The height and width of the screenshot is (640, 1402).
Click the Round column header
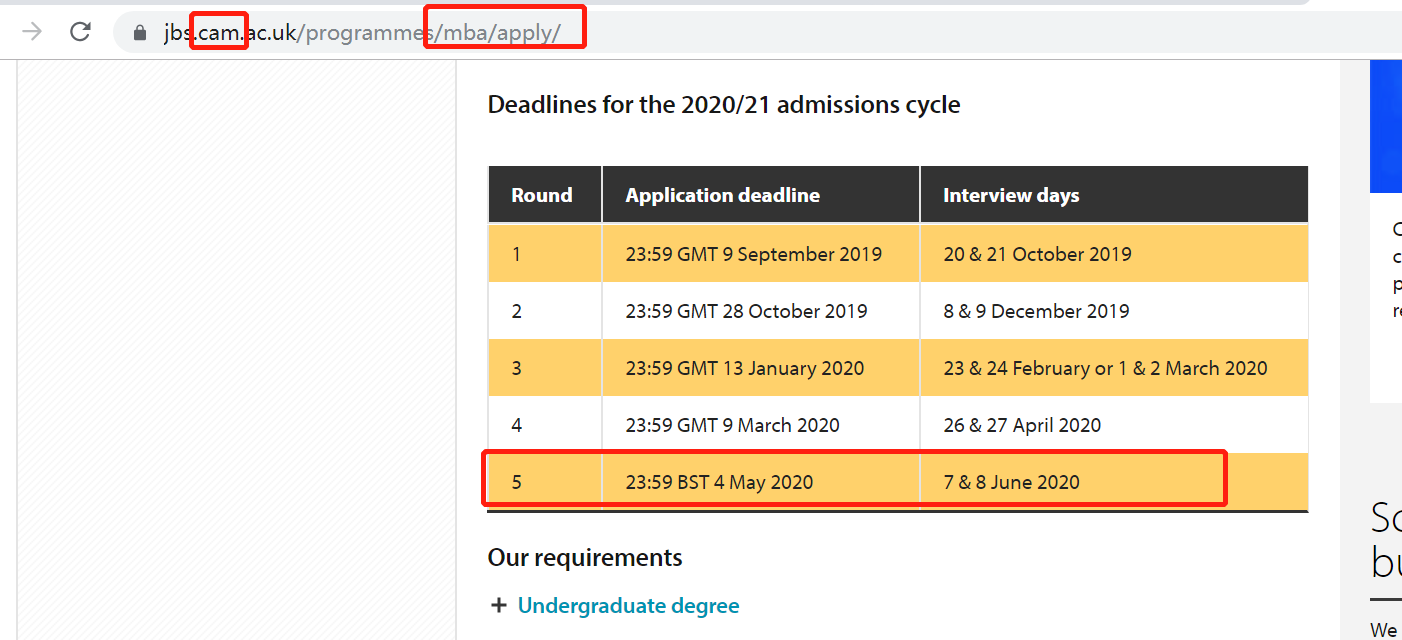pyautogui.click(x=542, y=195)
